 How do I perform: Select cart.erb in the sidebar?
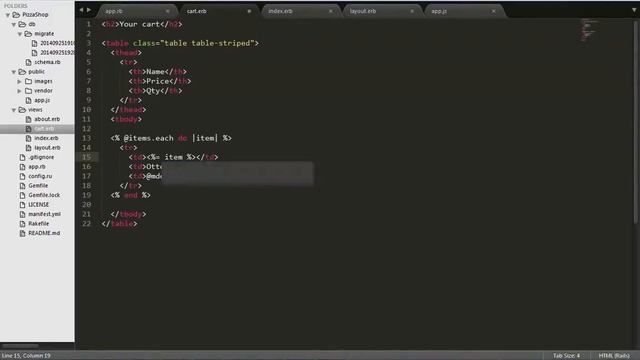coord(44,129)
